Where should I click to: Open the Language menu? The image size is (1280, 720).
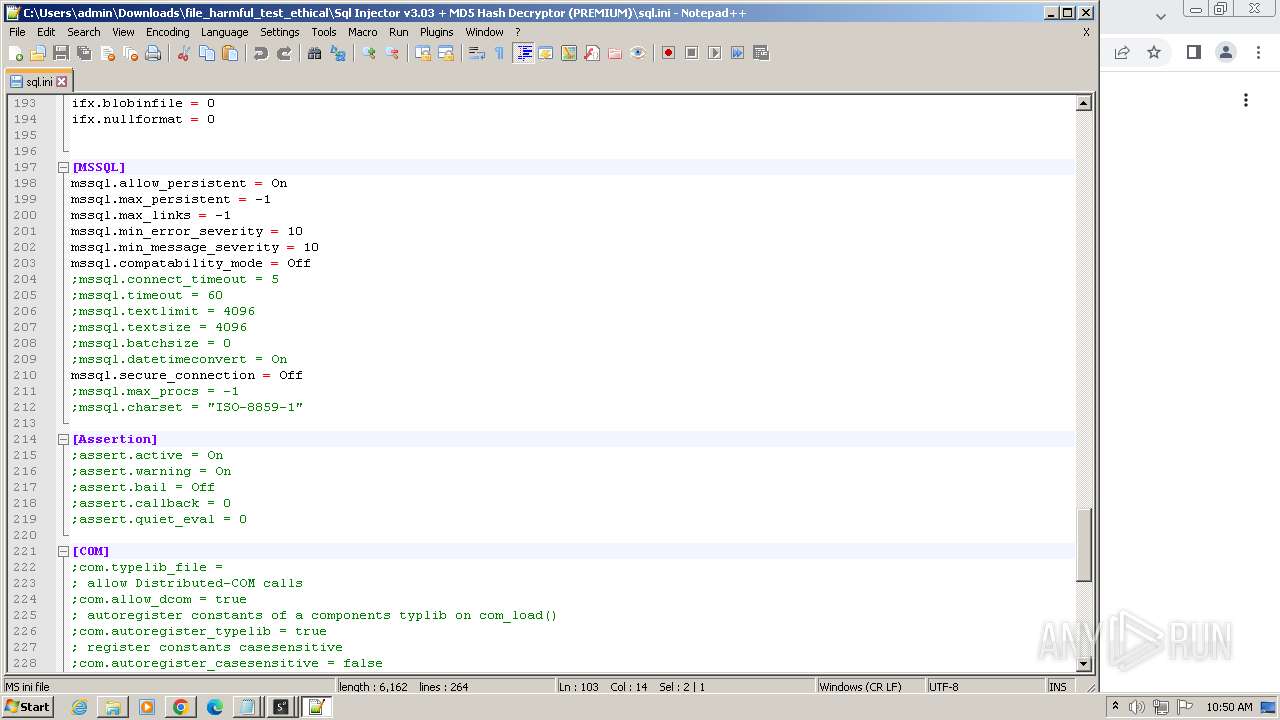click(224, 32)
